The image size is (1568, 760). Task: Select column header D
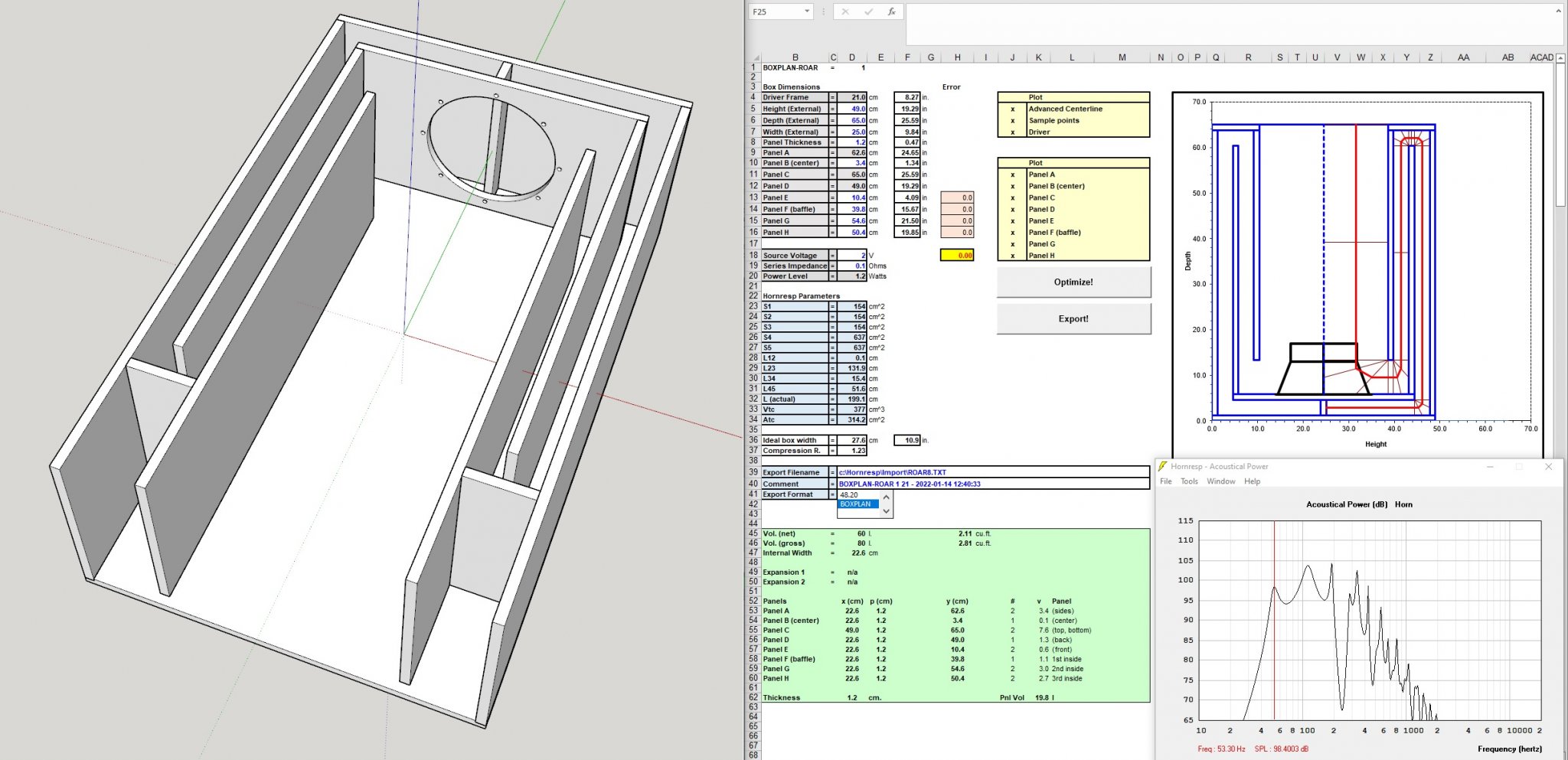[x=852, y=57]
